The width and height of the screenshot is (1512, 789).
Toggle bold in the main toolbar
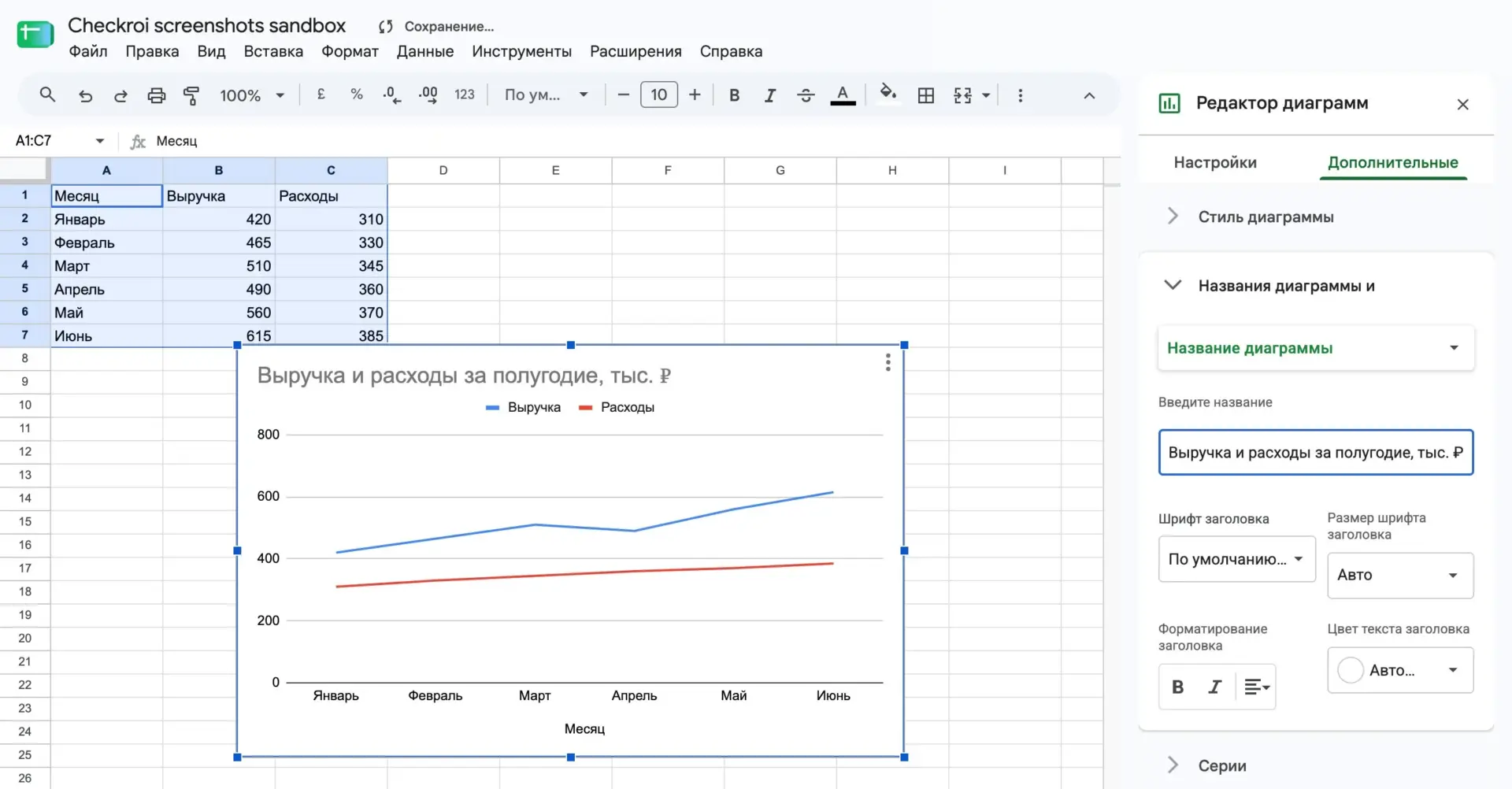pyautogui.click(x=734, y=95)
